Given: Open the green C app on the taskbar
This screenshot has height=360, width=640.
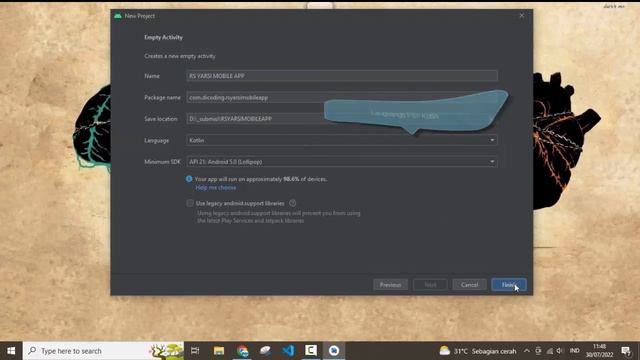Looking at the screenshot, I should [311, 351].
